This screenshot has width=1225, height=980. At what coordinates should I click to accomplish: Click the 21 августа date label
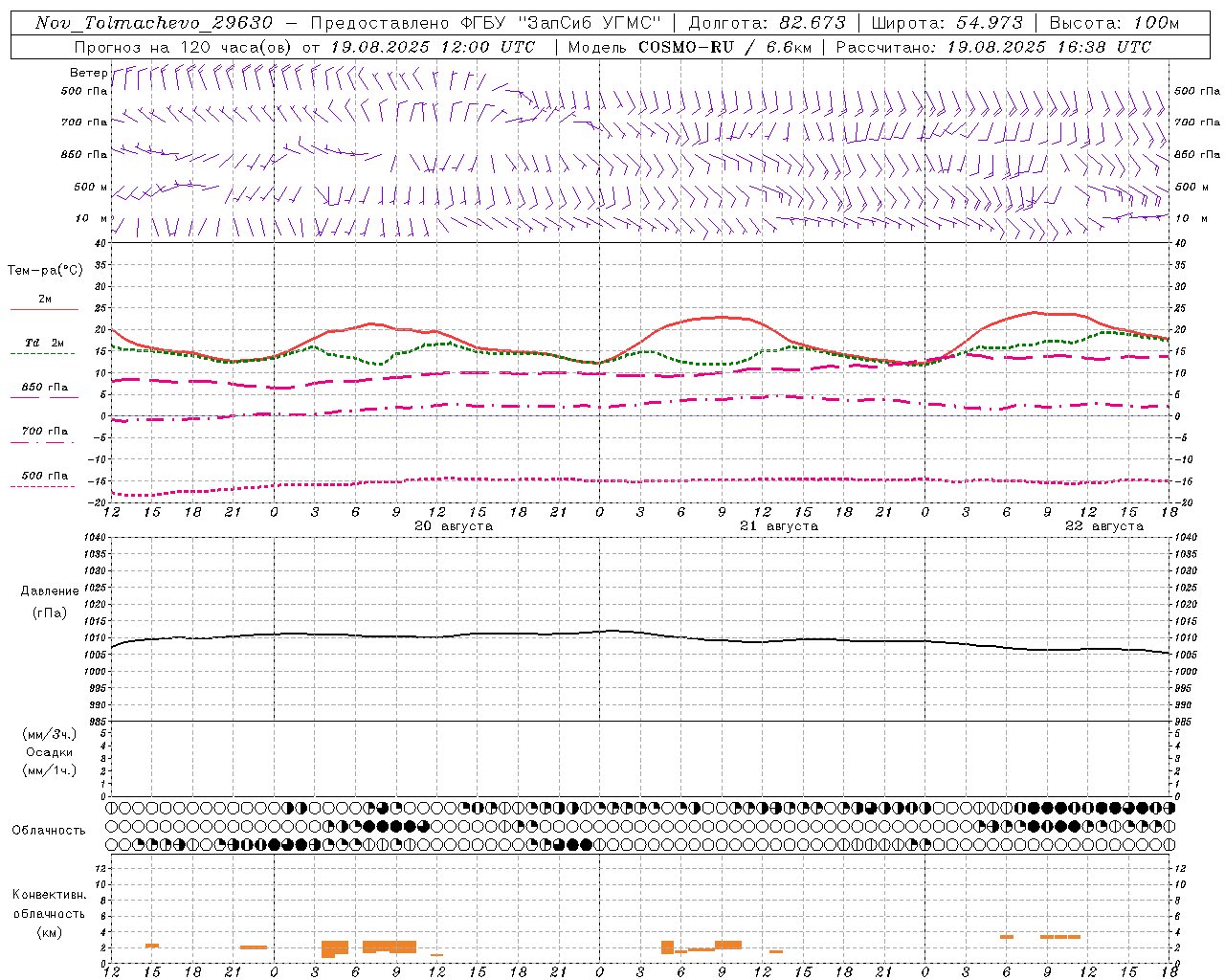[778, 526]
